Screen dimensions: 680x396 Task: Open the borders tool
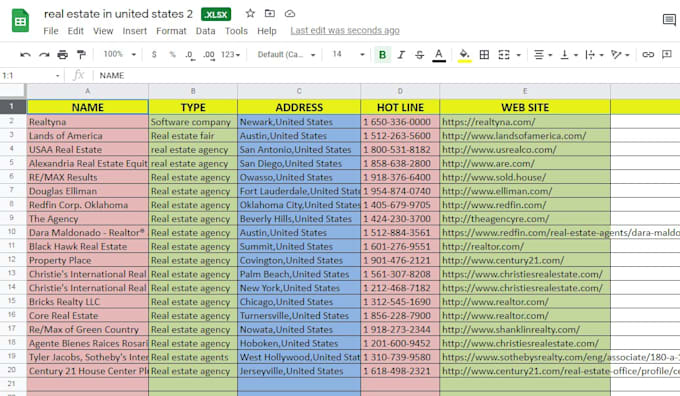click(x=484, y=55)
